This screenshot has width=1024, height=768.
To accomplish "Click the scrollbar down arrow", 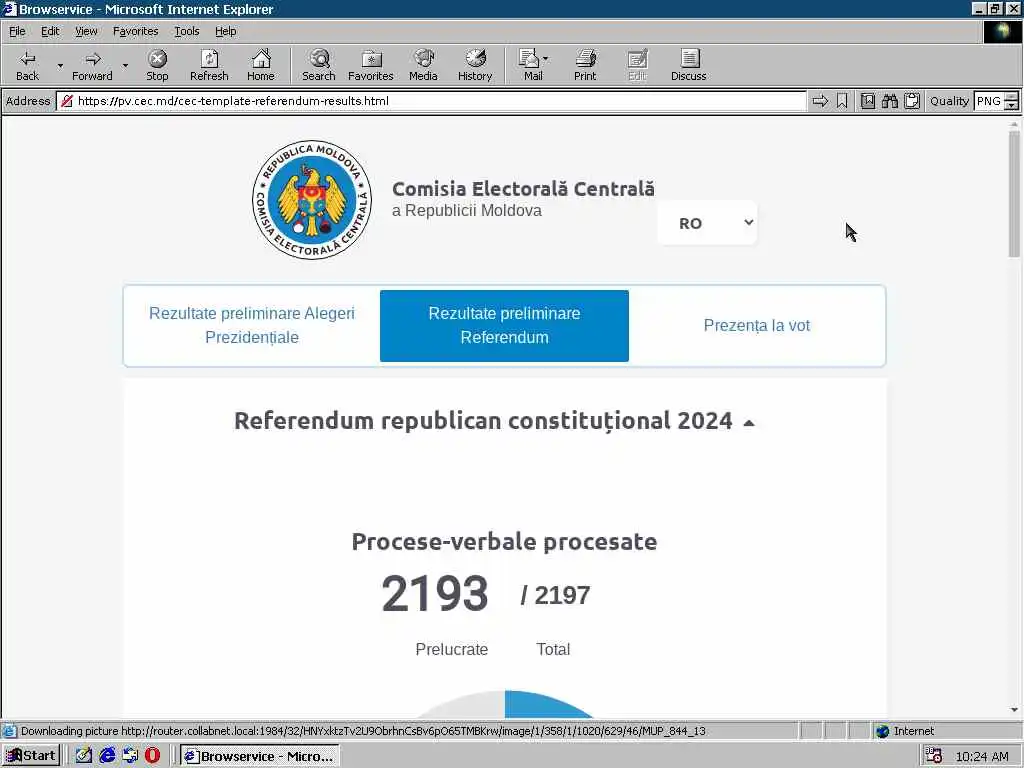I will coord(1014,710).
